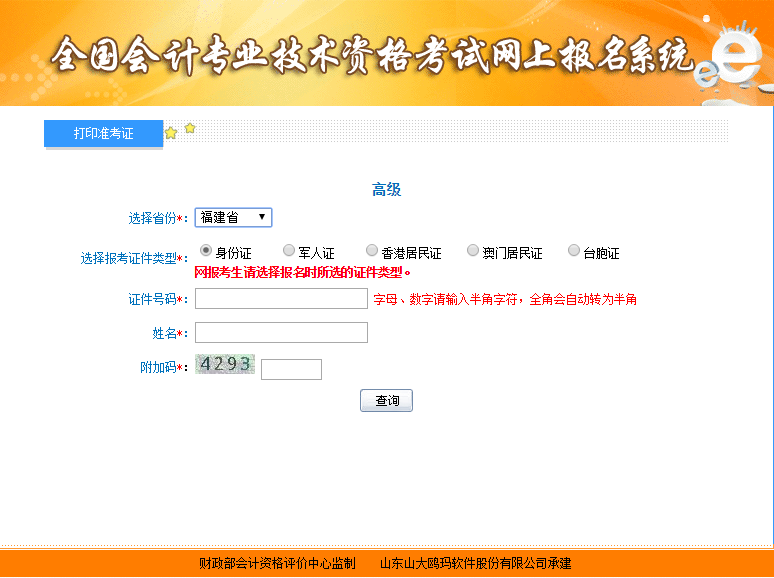Viewport: 774px width, 578px height.
Task: Click the 选择省份 field label
Action: 155,218
